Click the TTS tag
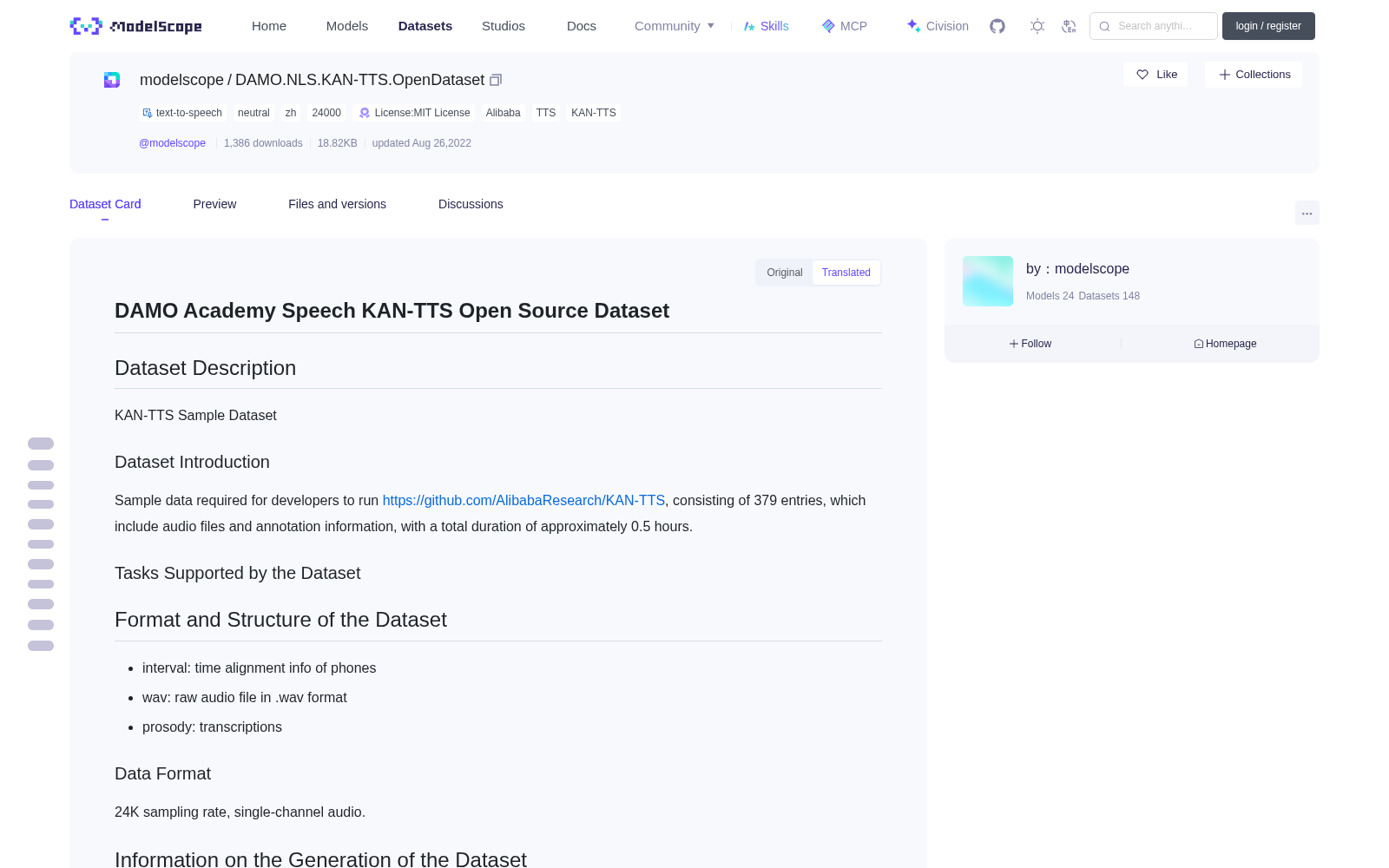The width and height of the screenshot is (1389, 868). [x=546, y=113]
